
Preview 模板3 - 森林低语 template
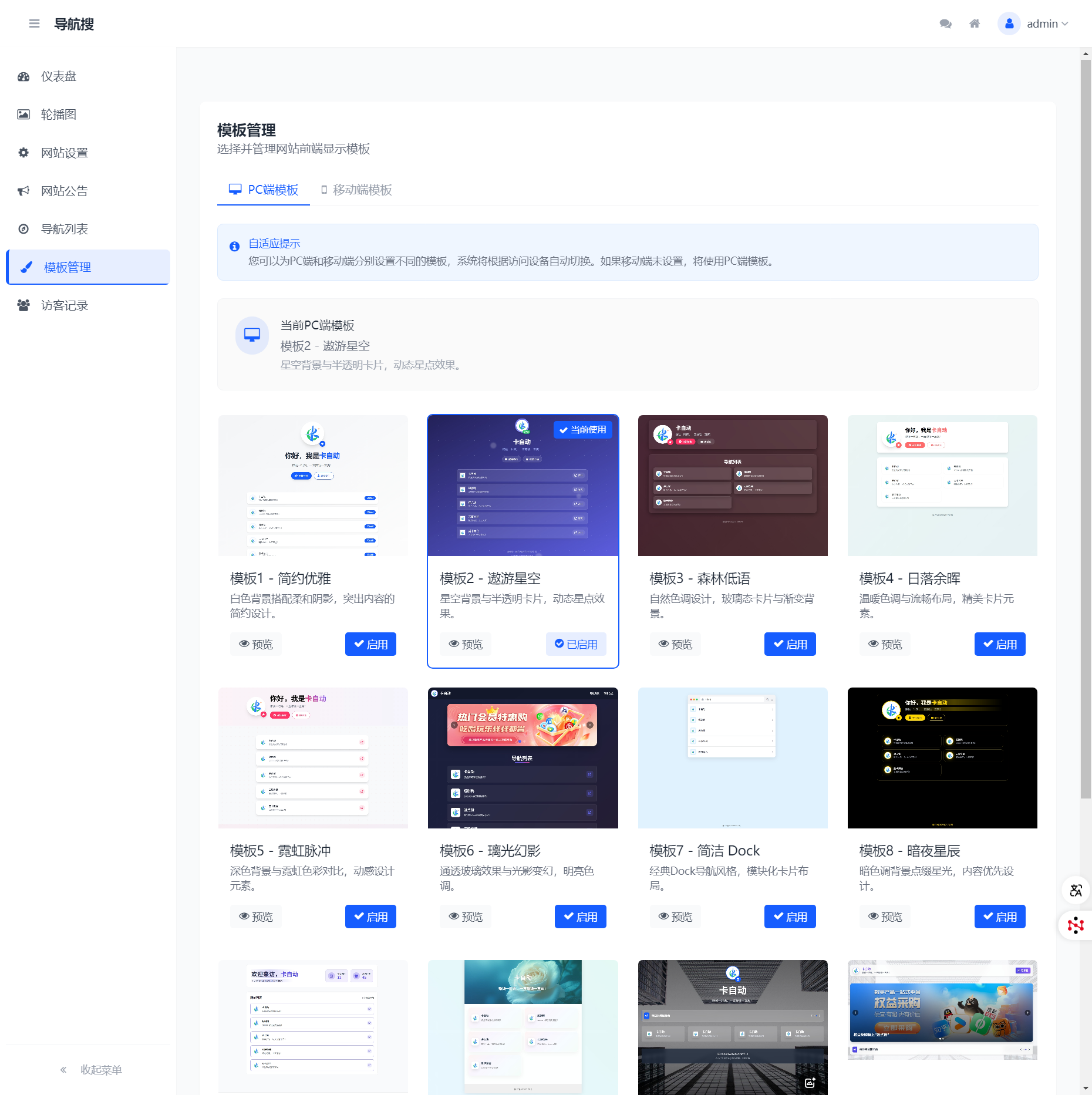(x=675, y=644)
